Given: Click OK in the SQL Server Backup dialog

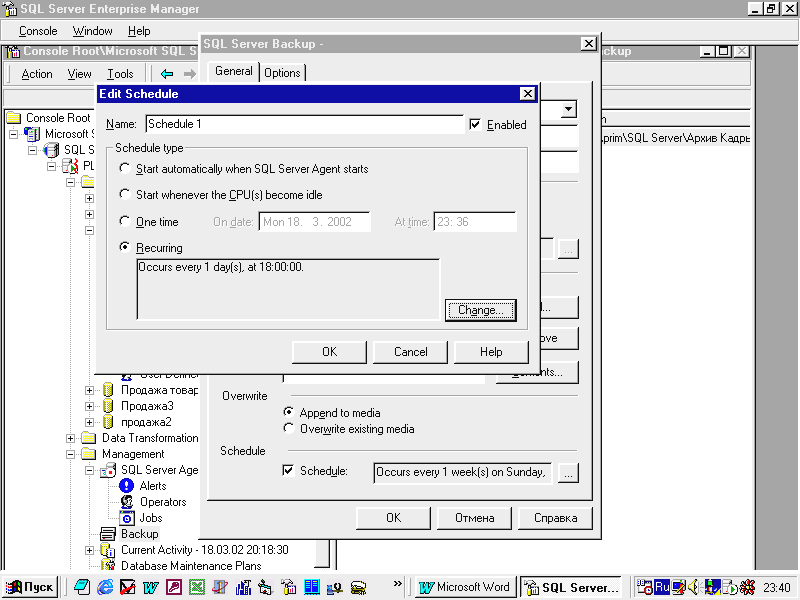Looking at the screenshot, I should point(393,518).
